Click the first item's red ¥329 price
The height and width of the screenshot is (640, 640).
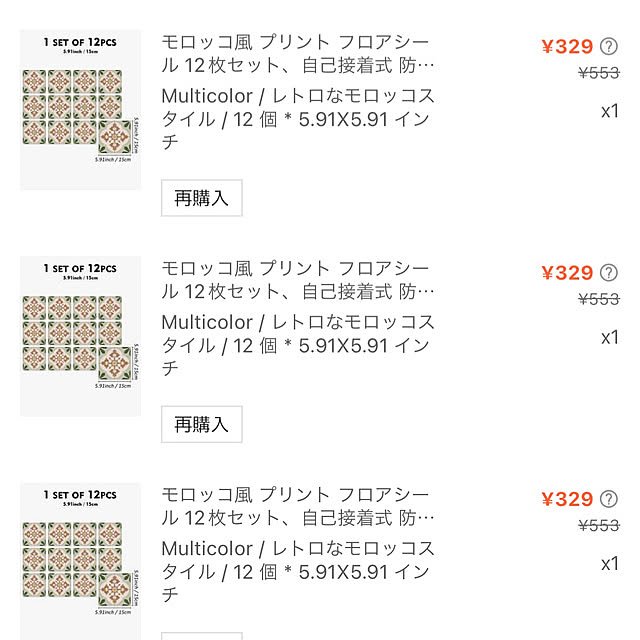coord(567,47)
